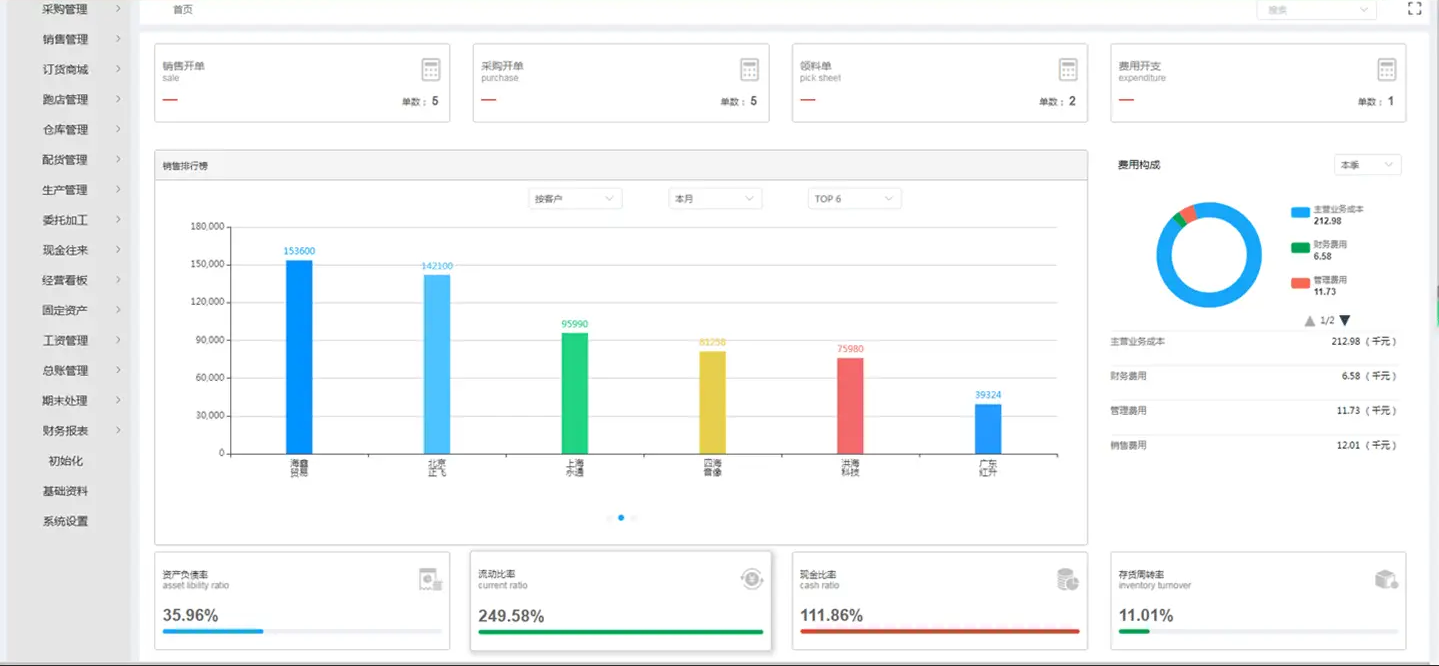
Task: Go to next legend page arrow
Action: [1345, 321]
